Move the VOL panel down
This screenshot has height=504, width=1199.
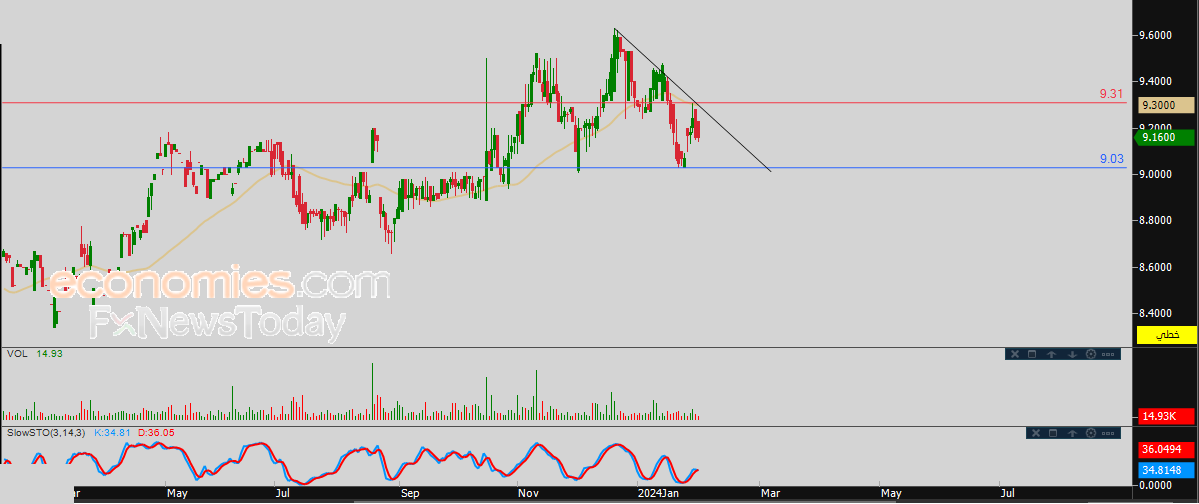point(1072,355)
